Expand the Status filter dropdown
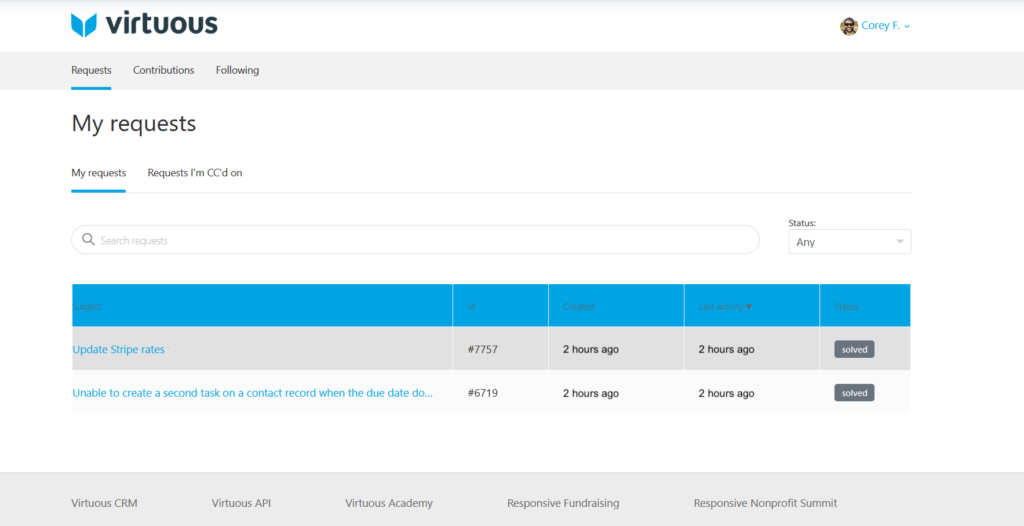This screenshot has width=1024, height=526. (x=849, y=242)
